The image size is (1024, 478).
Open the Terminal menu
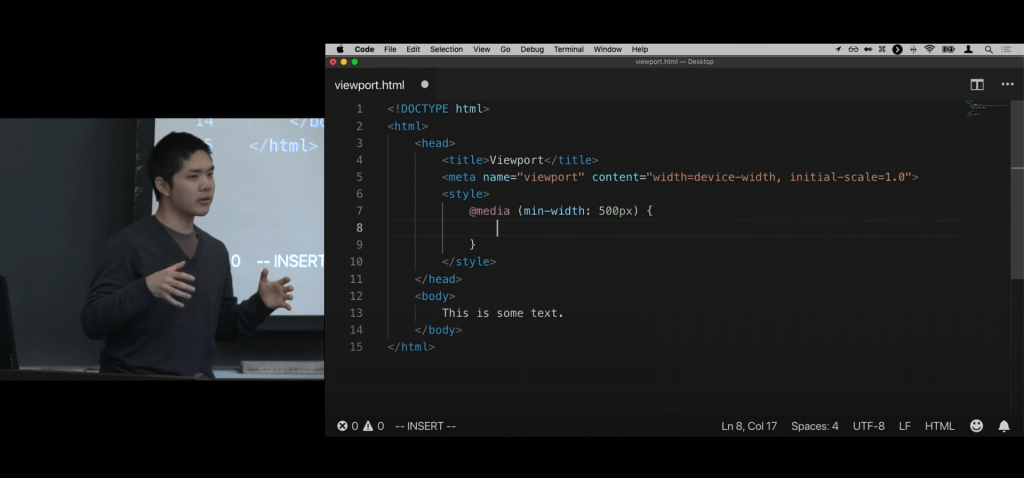click(568, 49)
